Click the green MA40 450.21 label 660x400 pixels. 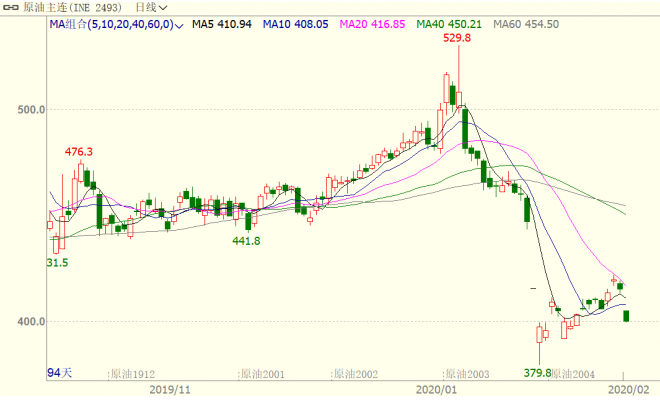point(449,24)
